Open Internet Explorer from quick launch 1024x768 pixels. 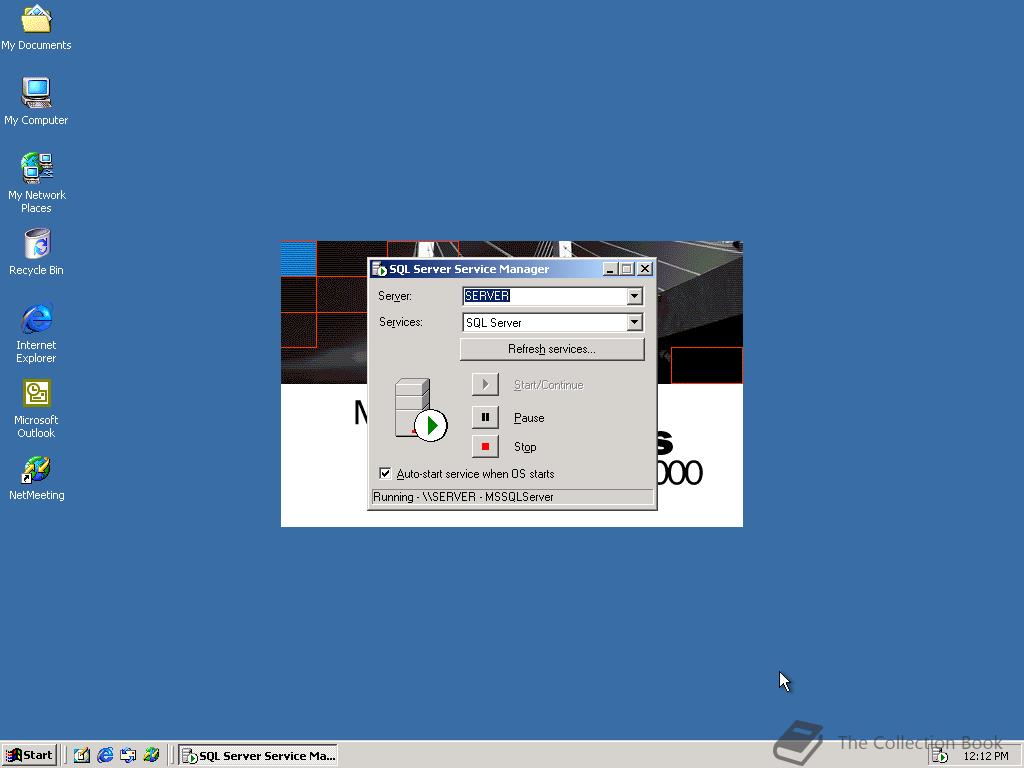105,756
